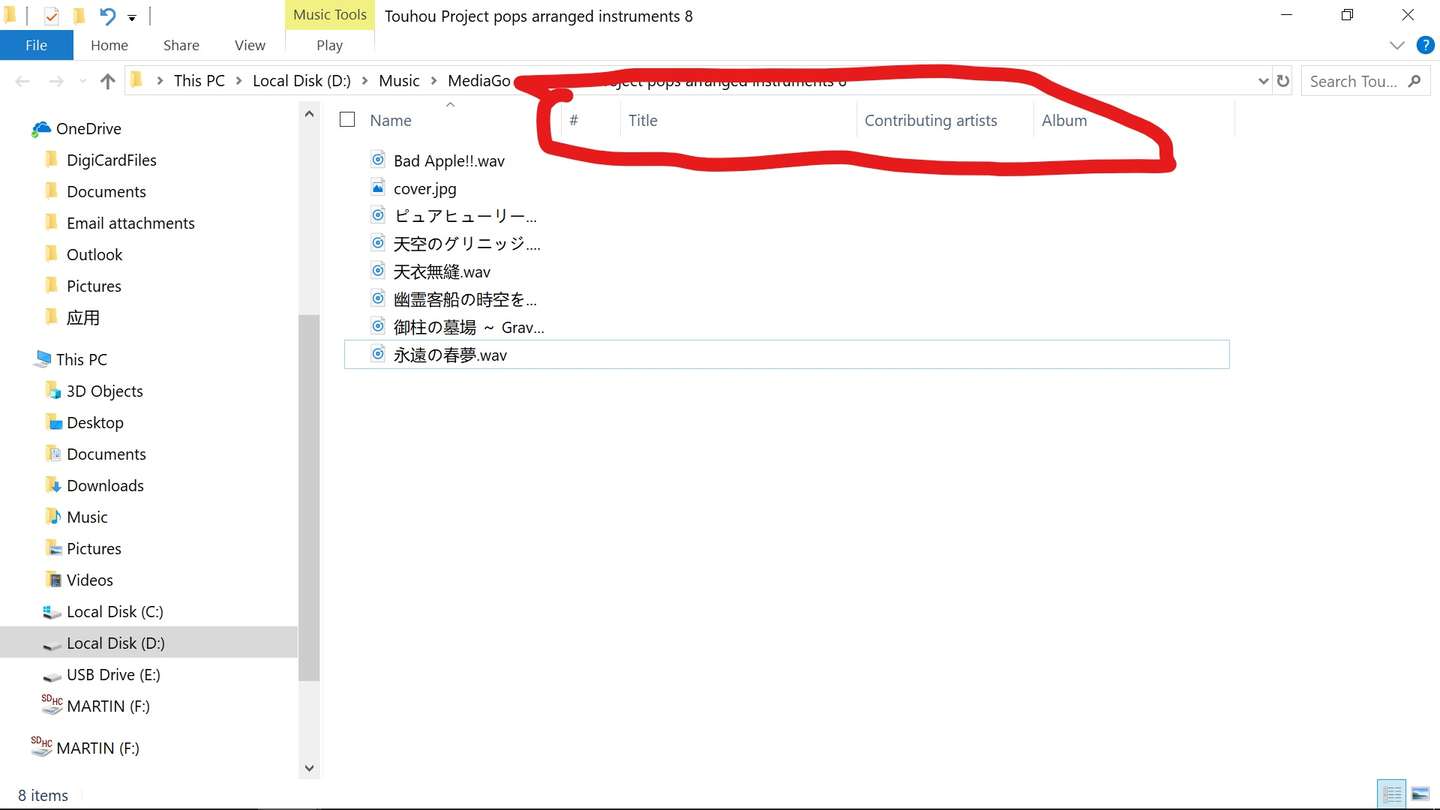Screen dimensions: 1440x810
Task: Expand the chevron after Music in address bar
Action: coord(434,81)
